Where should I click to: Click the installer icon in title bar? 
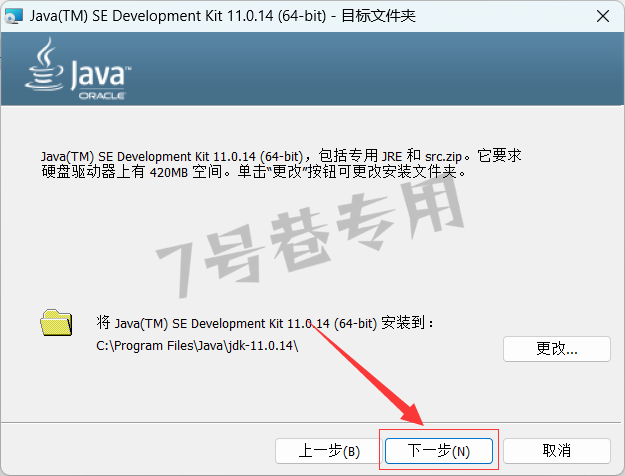pyautogui.click(x=13, y=16)
